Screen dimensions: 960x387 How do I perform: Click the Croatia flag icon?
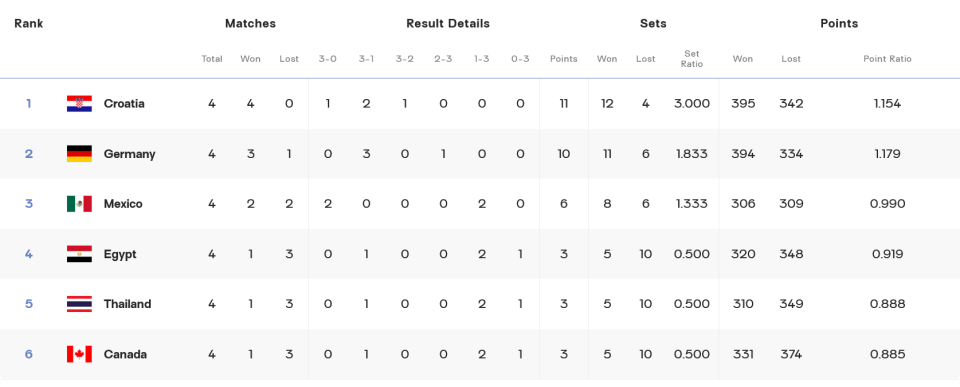[x=79, y=103]
